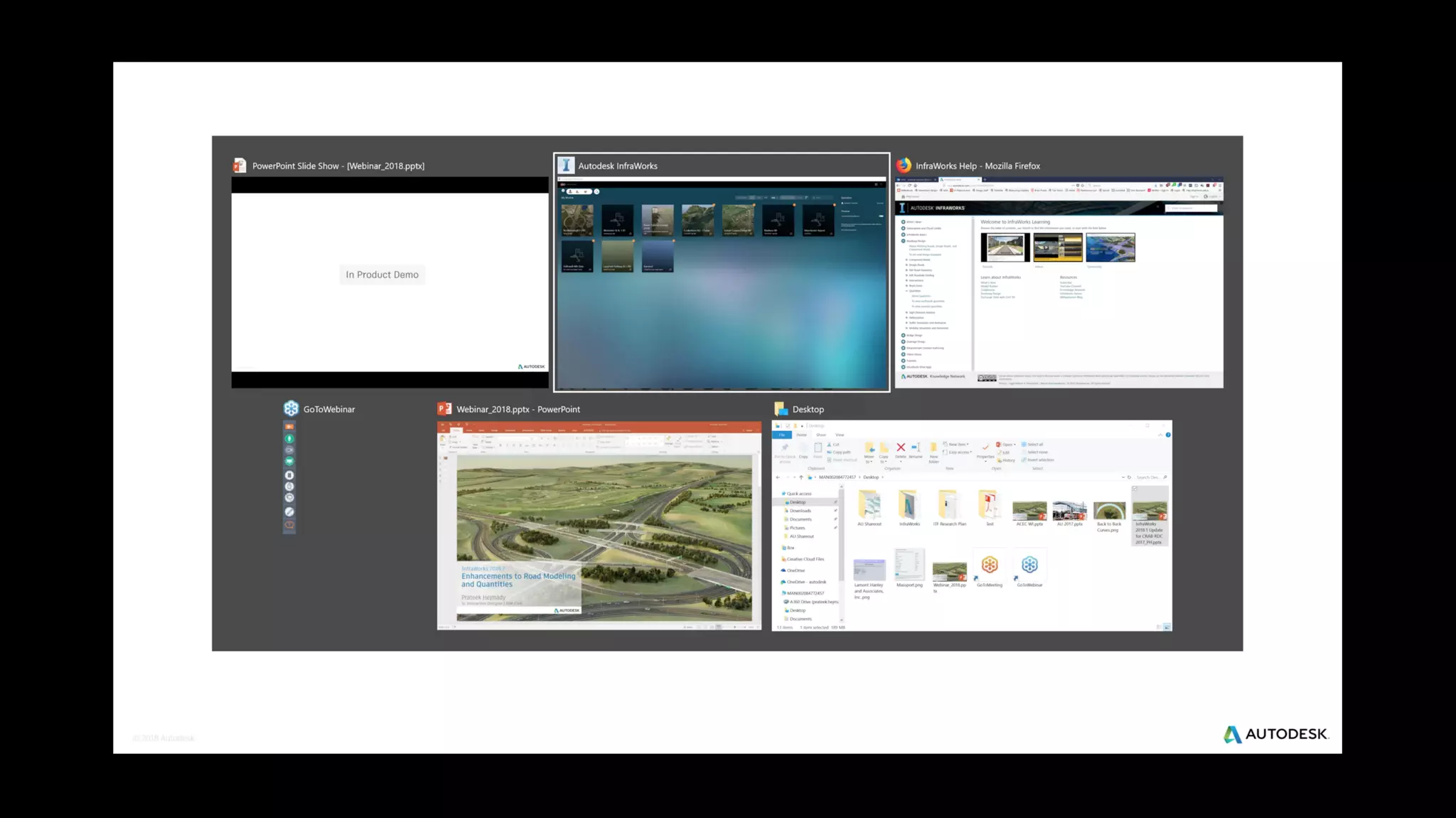Click the orange chat bubble at GoToWebinar panel bottom
The height and width of the screenshot is (818, 1456).
click(x=289, y=525)
